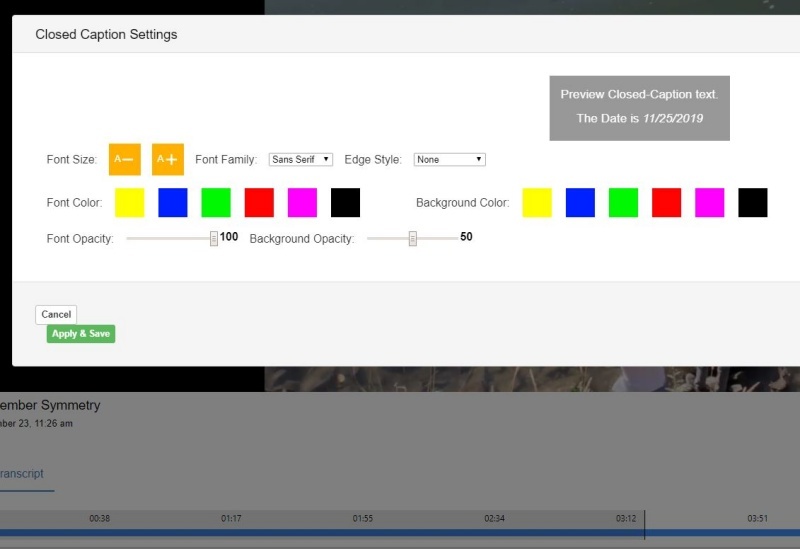Open the Edge Style dropdown
This screenshot has height=549, width=800.
click(x=449, y=159)
